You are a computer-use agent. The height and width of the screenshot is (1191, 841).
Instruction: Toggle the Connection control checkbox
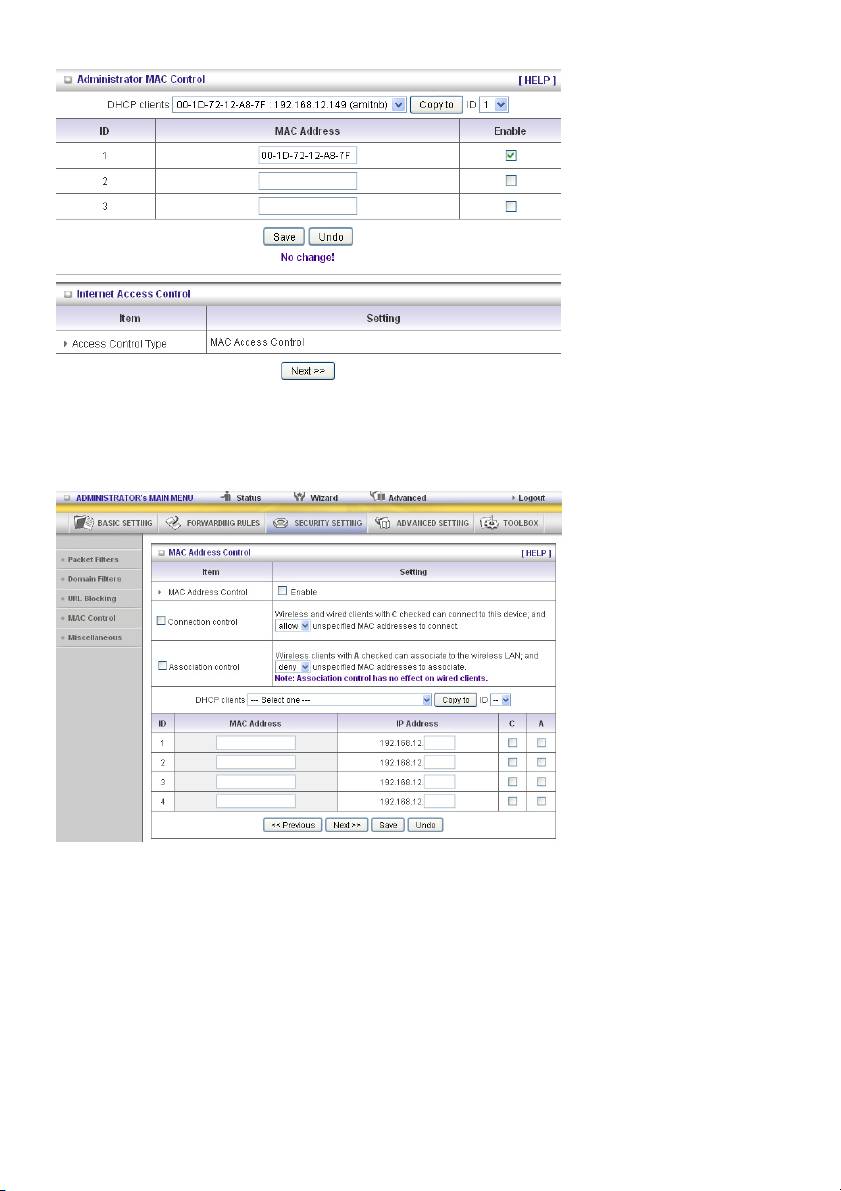161,622
